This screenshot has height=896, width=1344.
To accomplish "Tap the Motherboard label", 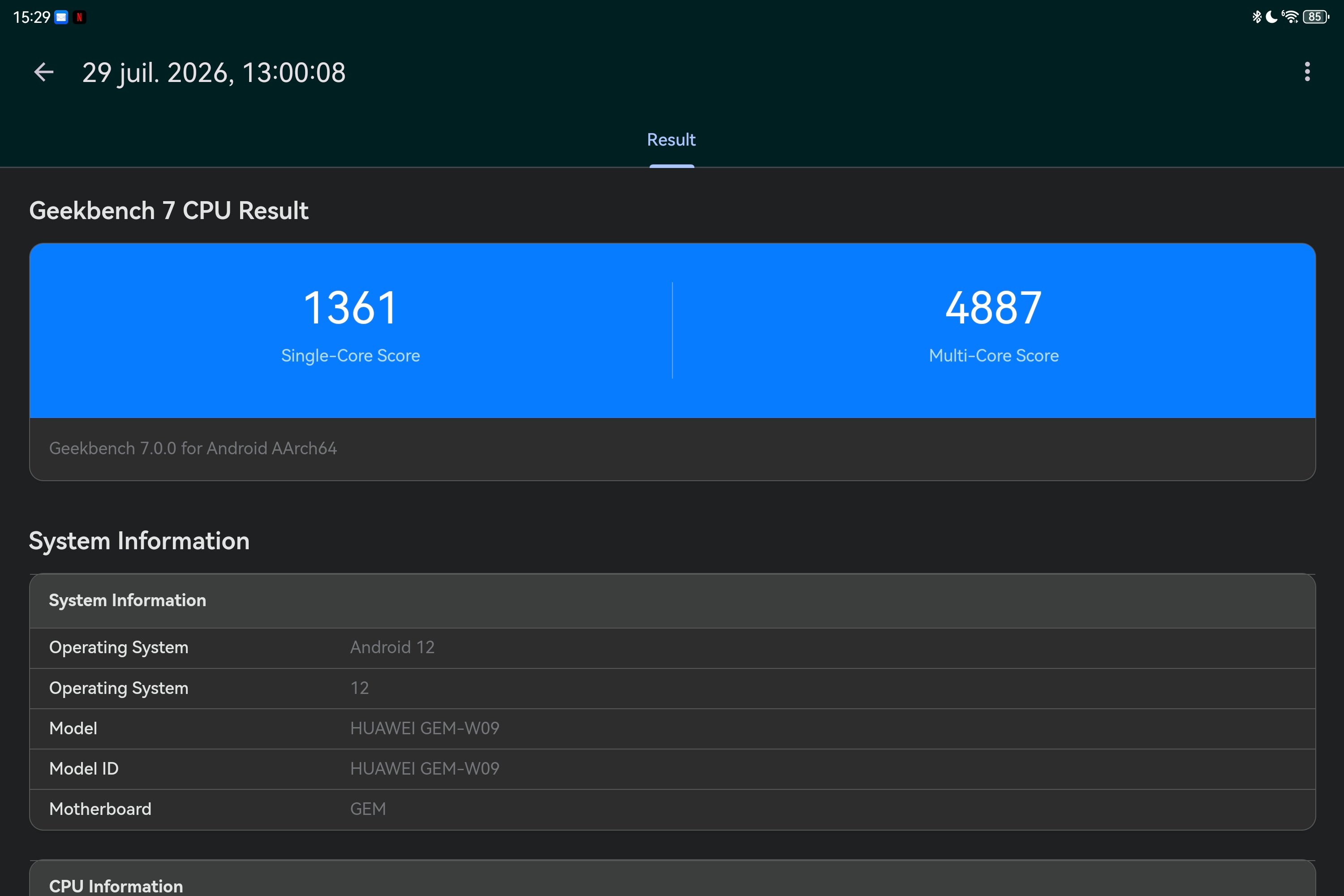I will point(100,809).
